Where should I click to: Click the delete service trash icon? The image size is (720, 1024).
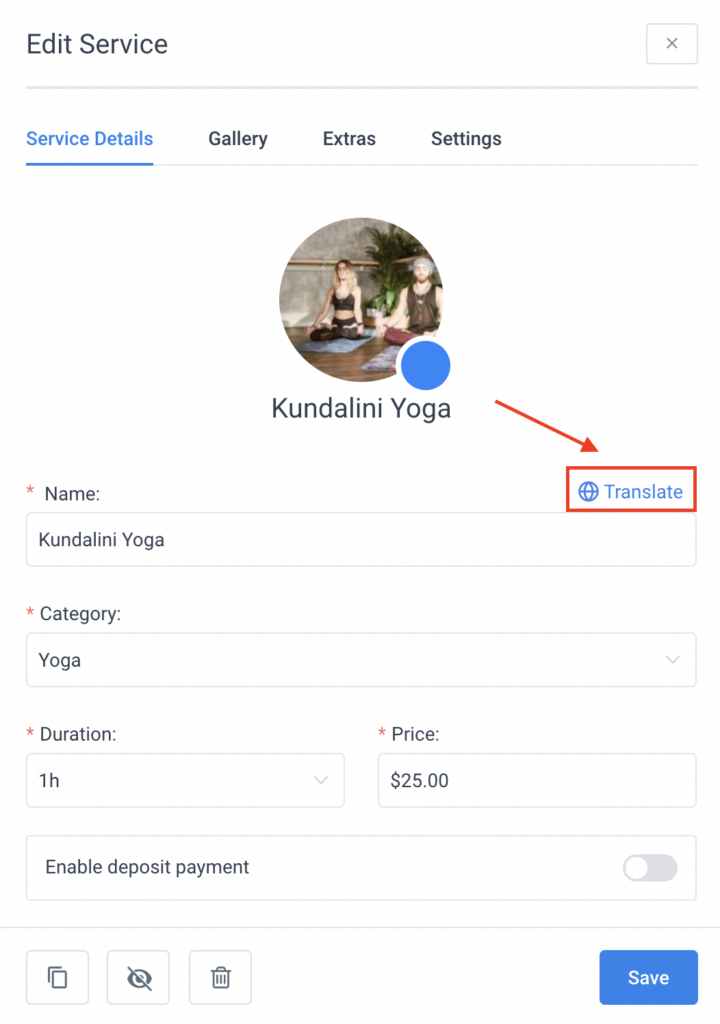(220, 977)
